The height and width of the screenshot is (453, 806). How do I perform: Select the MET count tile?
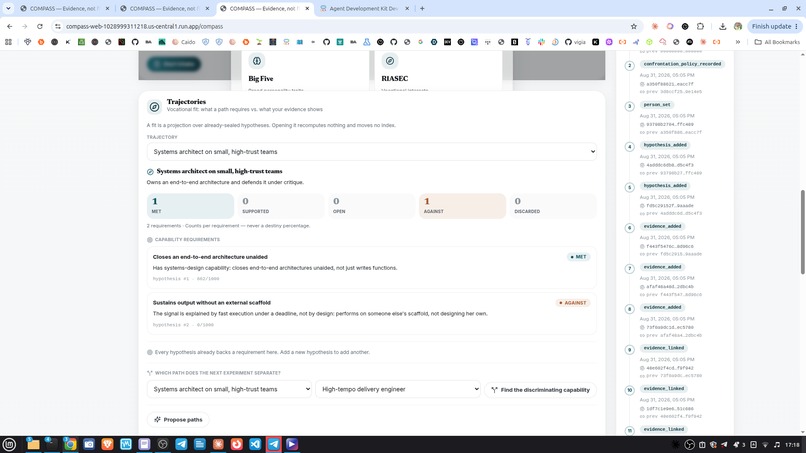pyautogui.click(x=190, y=206)
